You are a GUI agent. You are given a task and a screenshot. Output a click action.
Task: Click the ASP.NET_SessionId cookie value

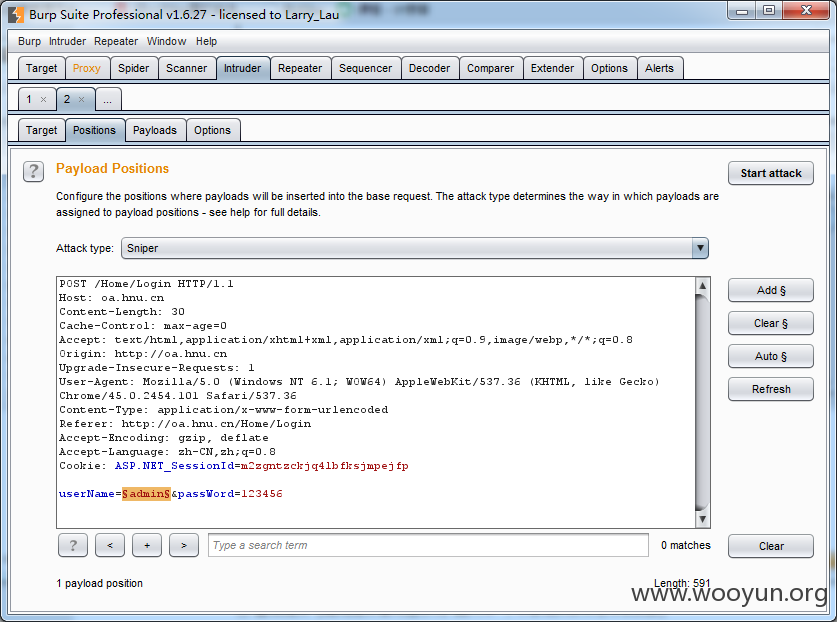325,466
